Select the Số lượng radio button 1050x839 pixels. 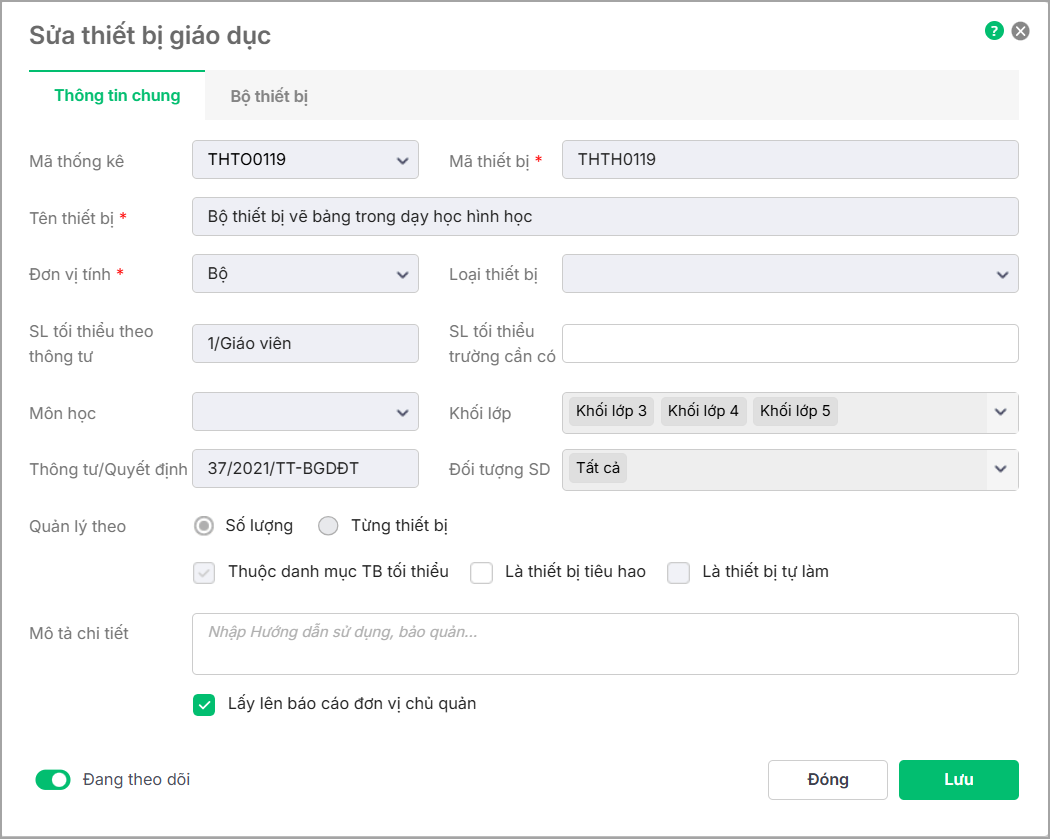[204, 525]
